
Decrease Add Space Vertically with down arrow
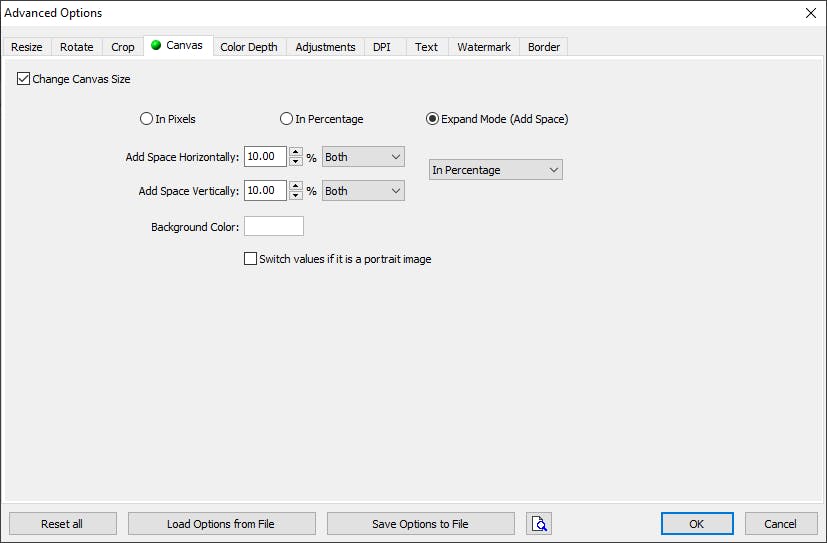[295, 195]
